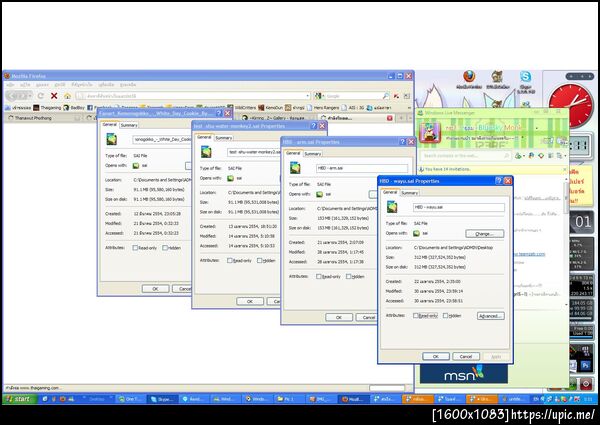Toggle Hidden in HBD - wayu.sai Properties
The width and height of the screenshot is (600, 425).
point(445,316)
